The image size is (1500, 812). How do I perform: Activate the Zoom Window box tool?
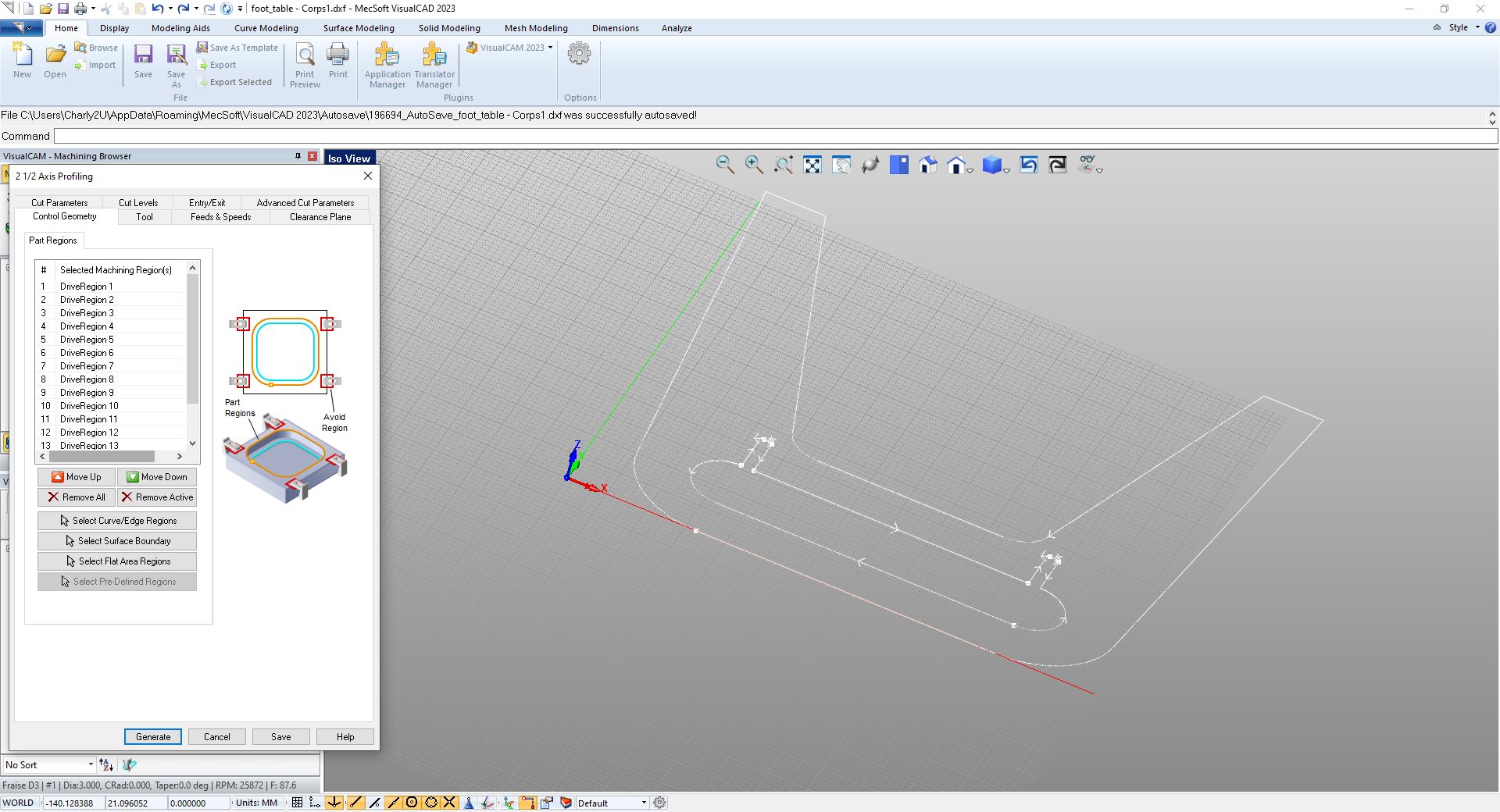784,165
